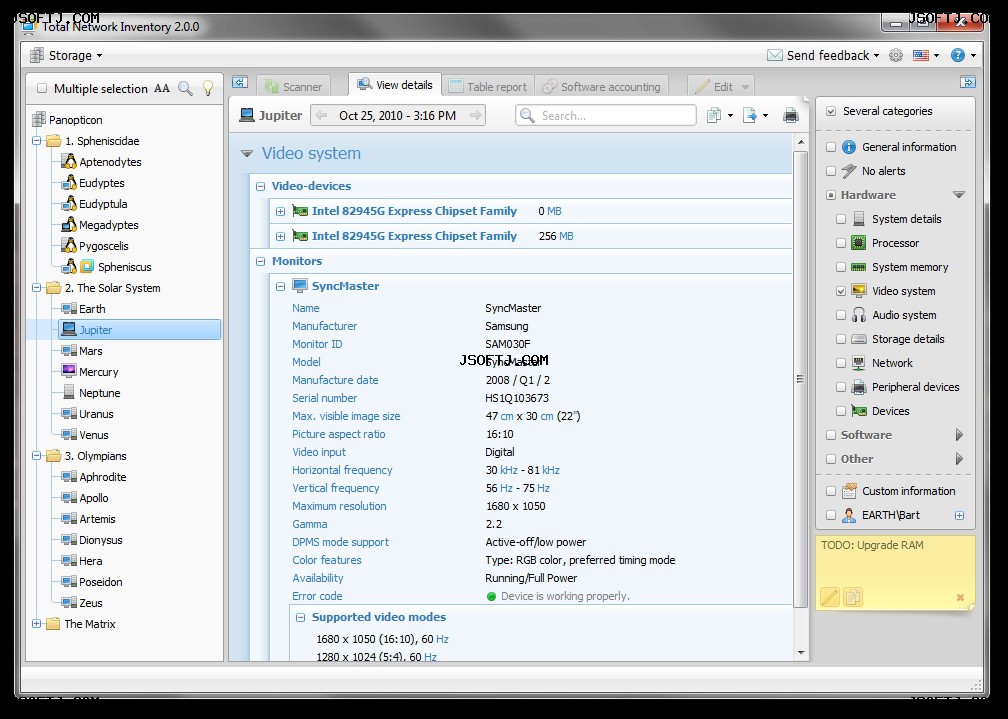1008x719 pixels.
Task: Click the details pane vertical scrollbar
Action: 800,379
